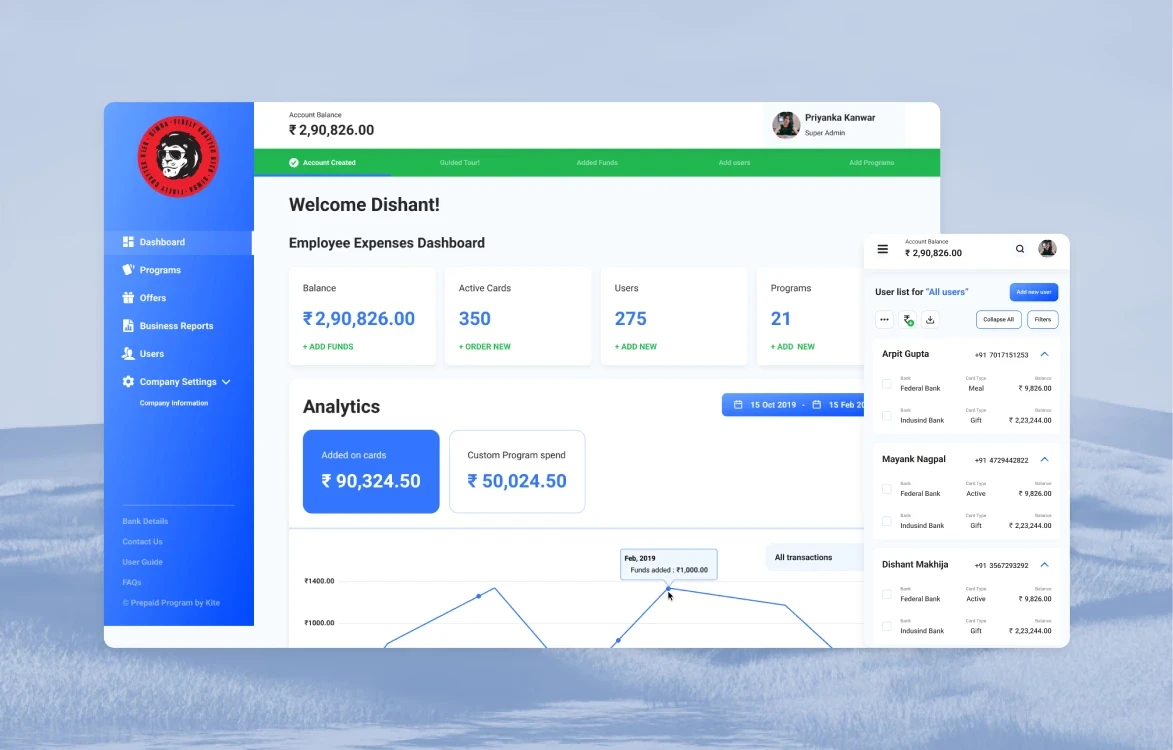Open Business Reports in the sidebar

[178, 326]
